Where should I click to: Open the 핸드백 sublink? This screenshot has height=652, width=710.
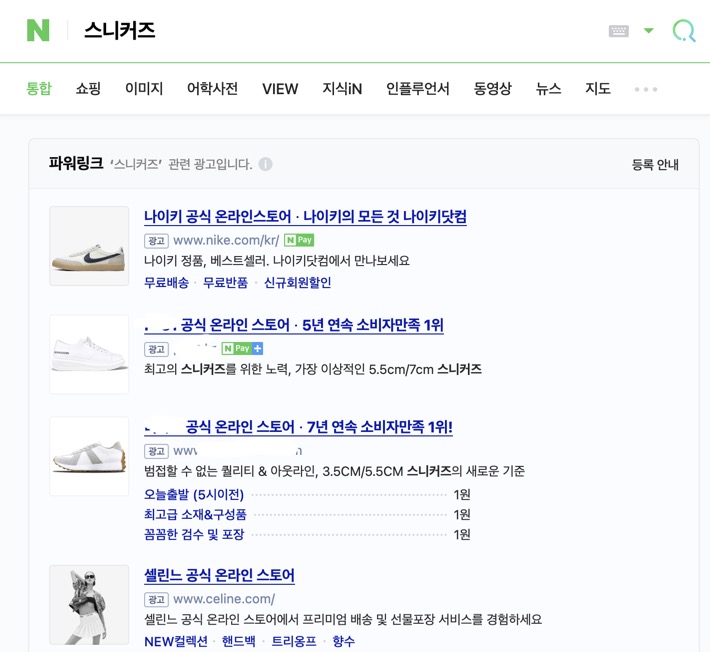pos(239,641)
